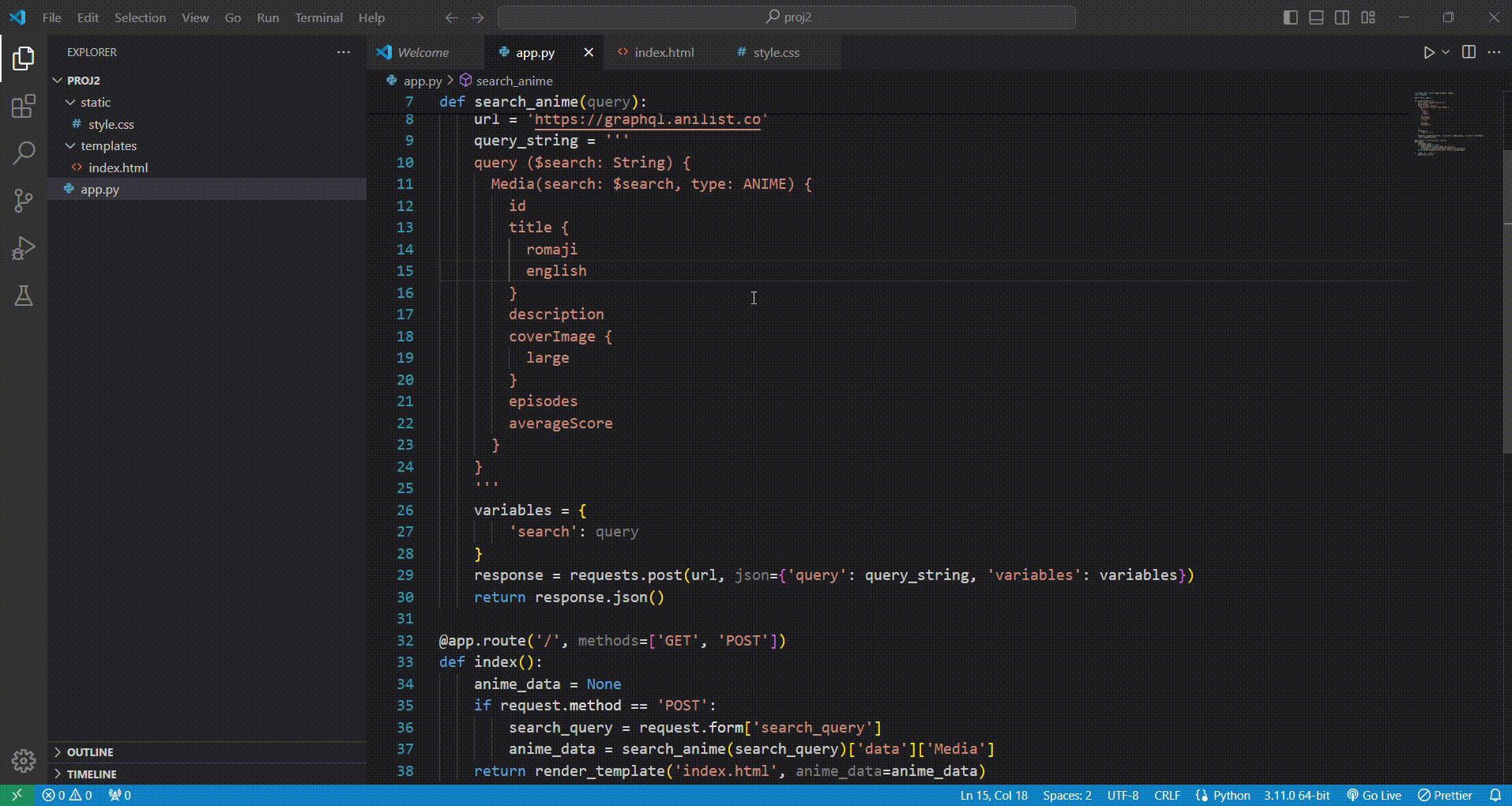The image size is (1512, 806).
Task: Run the Python file play button
Action: 1428,52
